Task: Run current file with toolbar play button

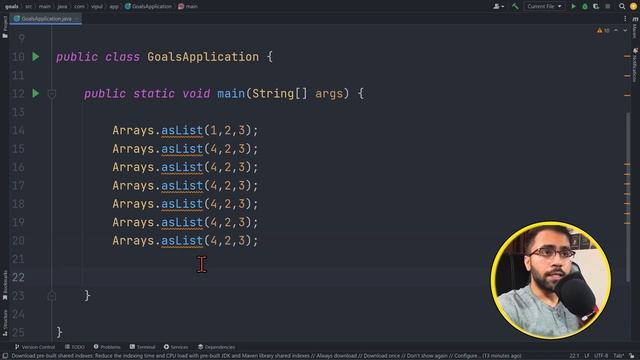Action: (x=573, y=6)
